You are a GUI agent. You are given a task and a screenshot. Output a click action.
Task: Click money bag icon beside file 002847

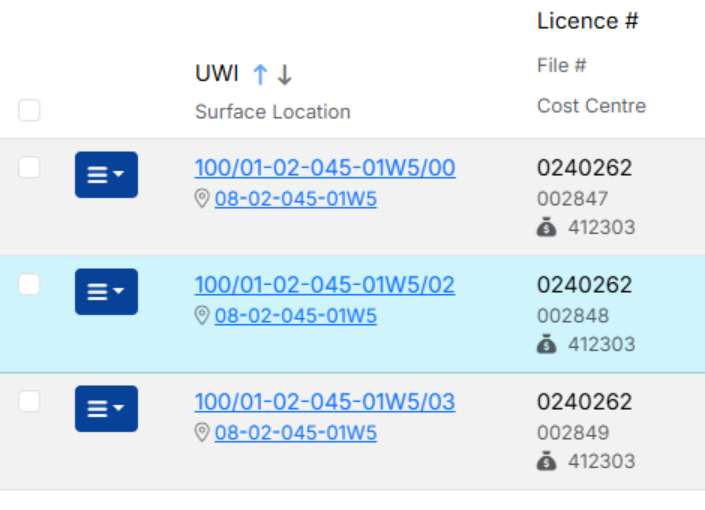pos(546,228)
